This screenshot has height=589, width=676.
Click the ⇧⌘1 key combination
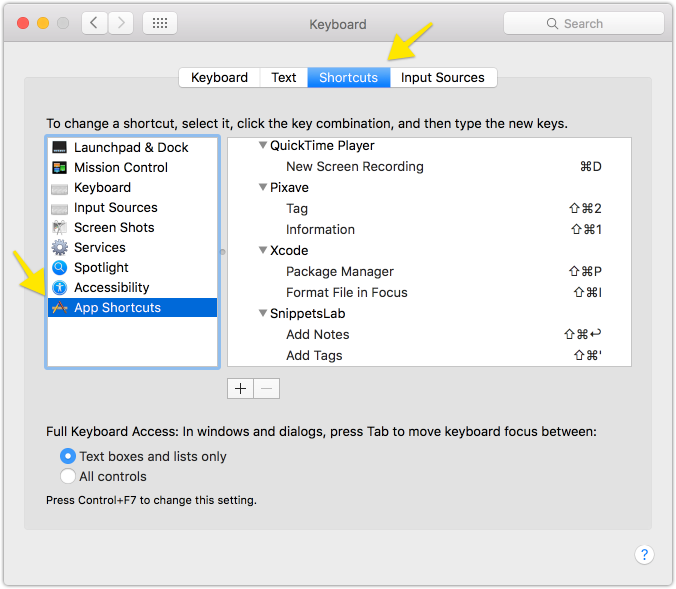point(586,229)
